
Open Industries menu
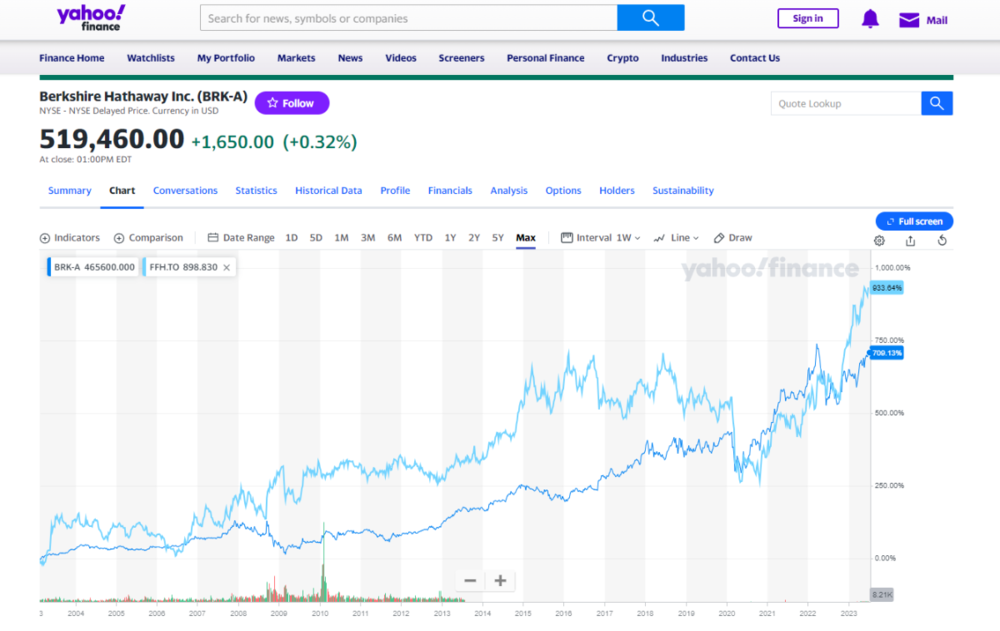pos(684,57)
